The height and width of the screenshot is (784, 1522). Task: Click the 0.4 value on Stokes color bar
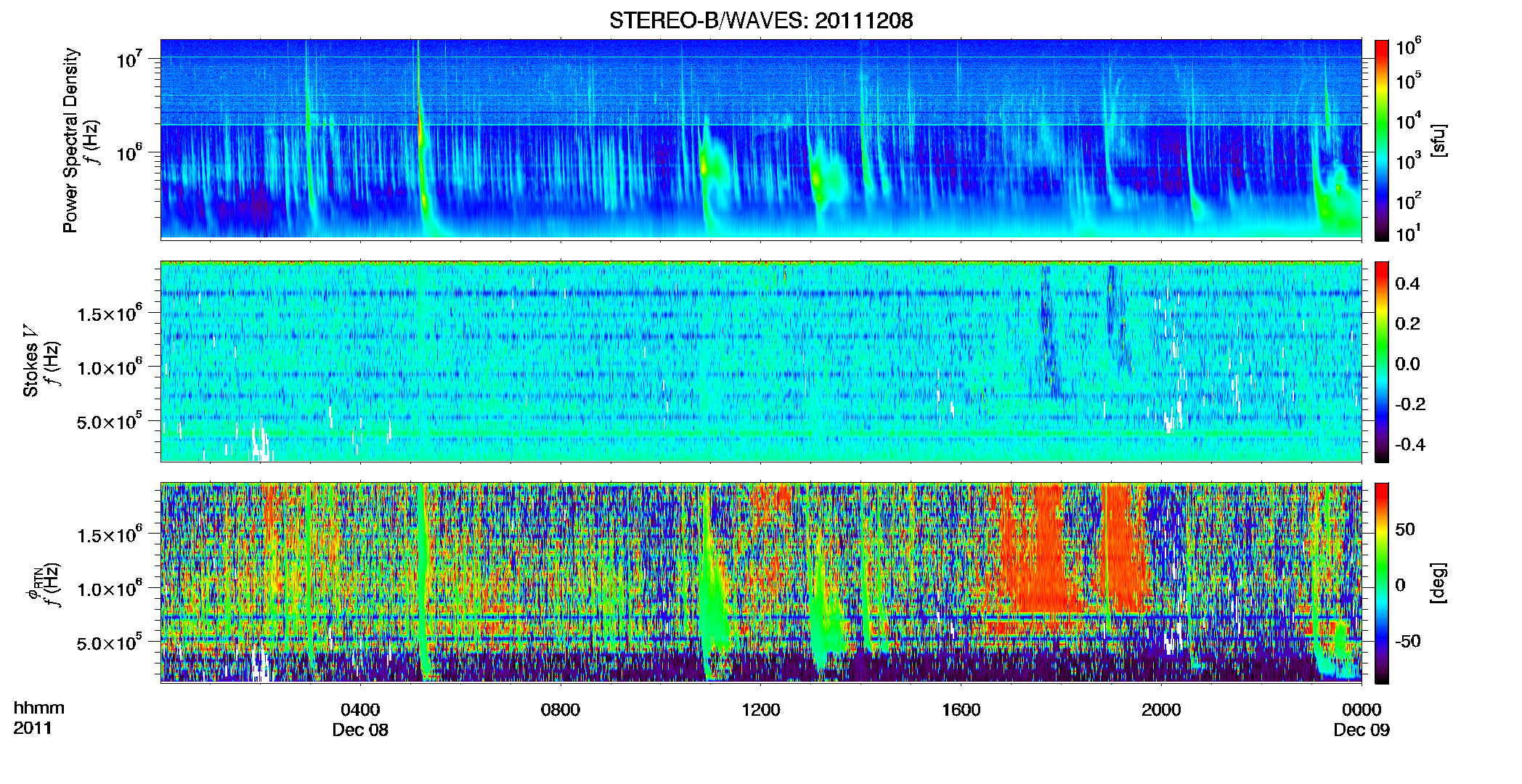pos(1407,284)
